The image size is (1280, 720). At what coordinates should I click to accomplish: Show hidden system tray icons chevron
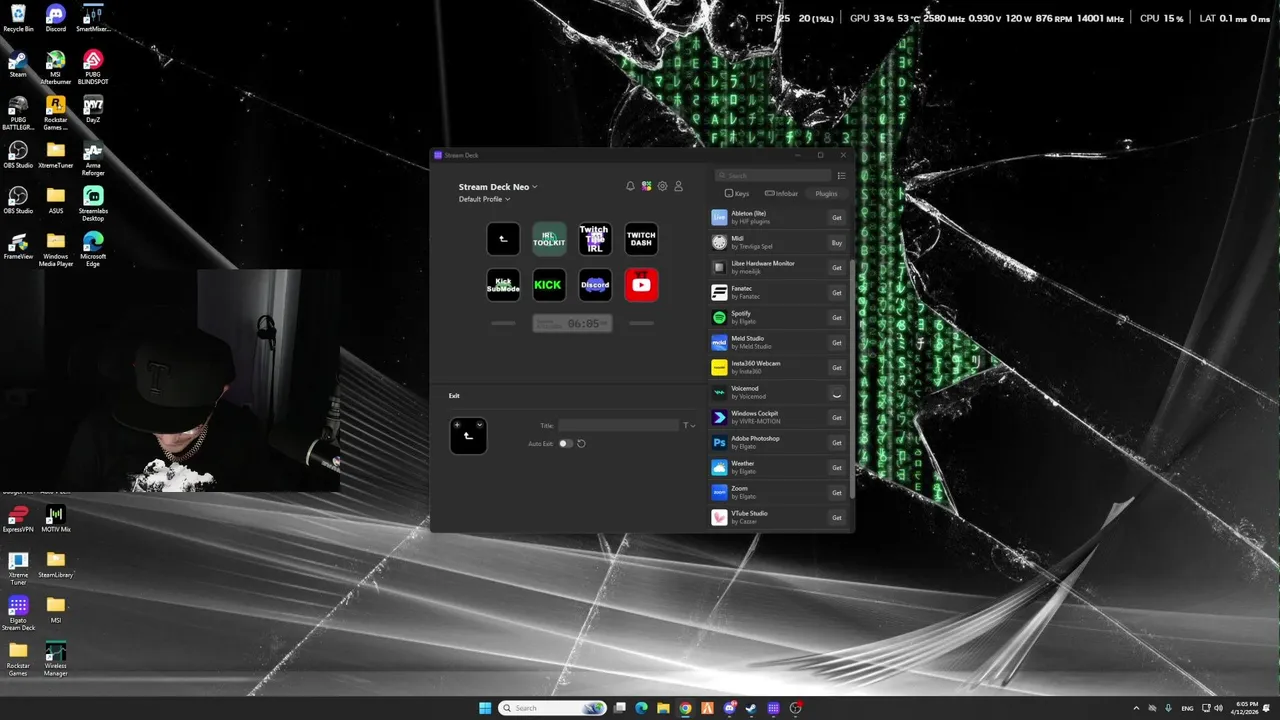coord(1136,708)
